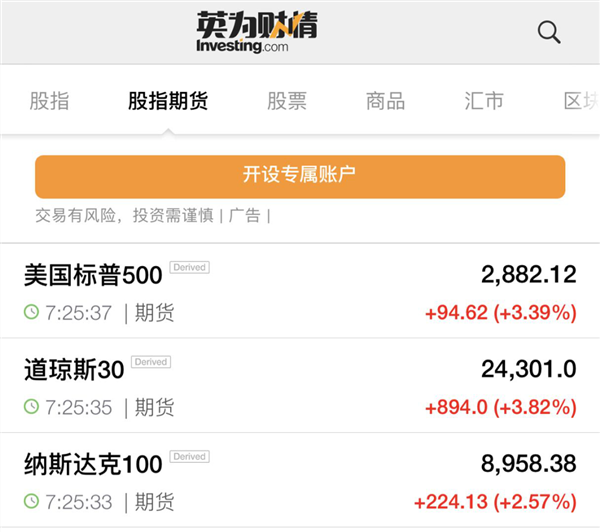
Task: Click clock icon beside 美国标普500 time
Action: click(31, 312)
